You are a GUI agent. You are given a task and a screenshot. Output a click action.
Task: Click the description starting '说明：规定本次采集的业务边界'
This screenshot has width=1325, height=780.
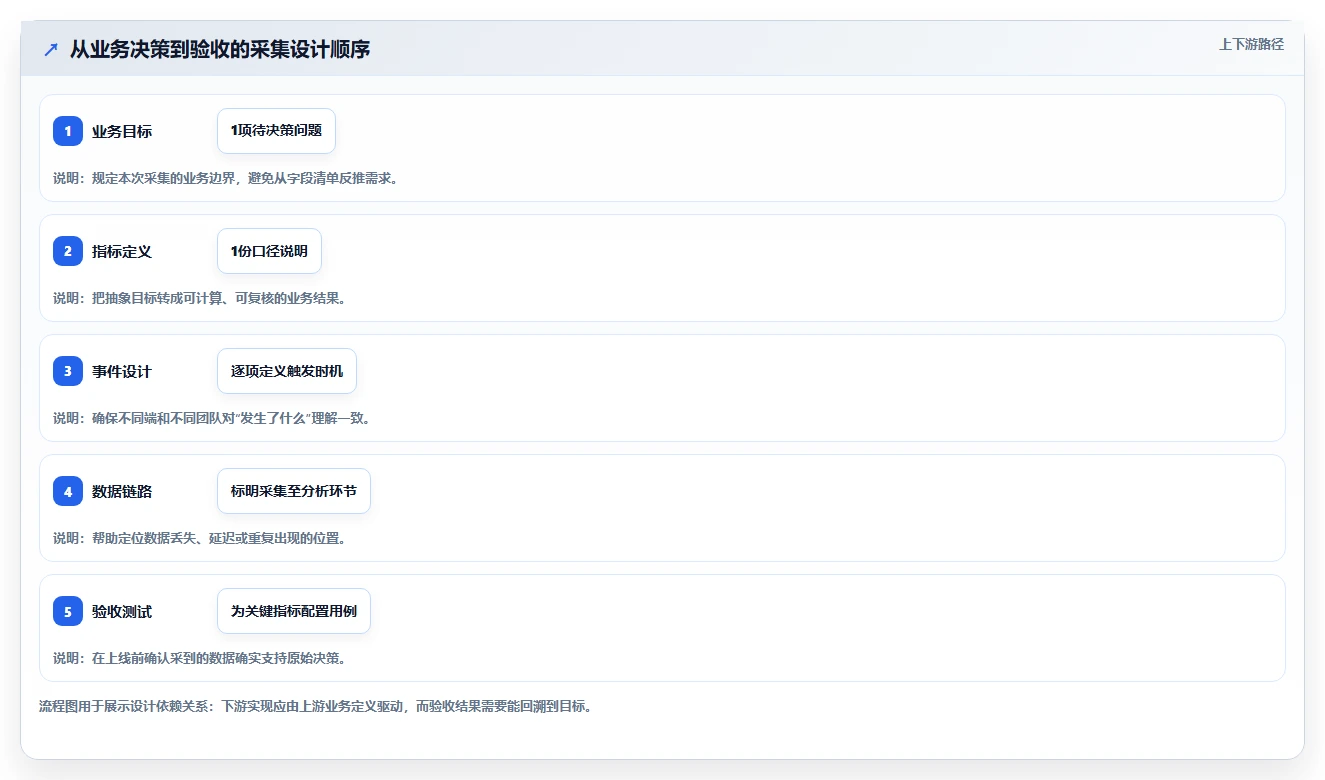(x=226, y=178)
